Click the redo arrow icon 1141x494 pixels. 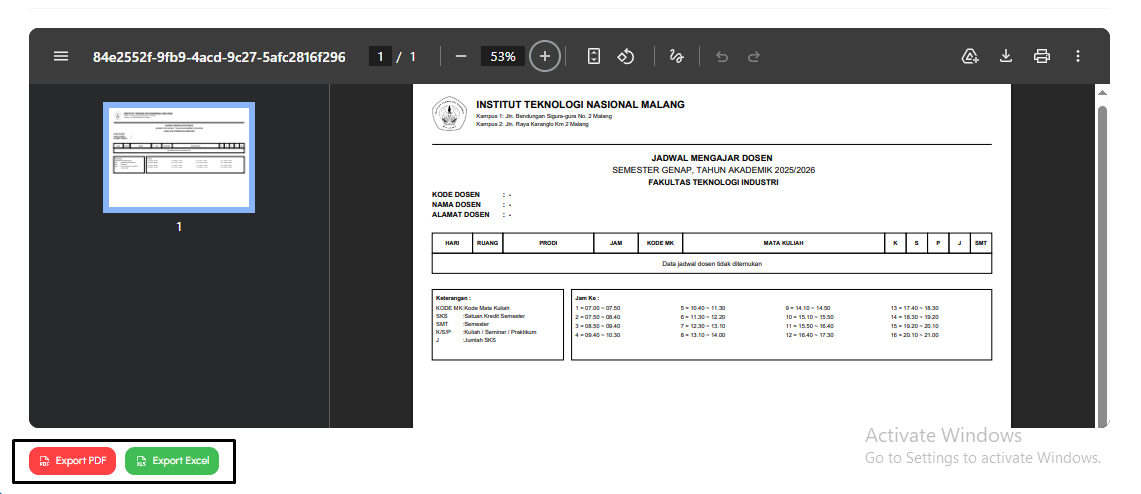tap(754, 57)
